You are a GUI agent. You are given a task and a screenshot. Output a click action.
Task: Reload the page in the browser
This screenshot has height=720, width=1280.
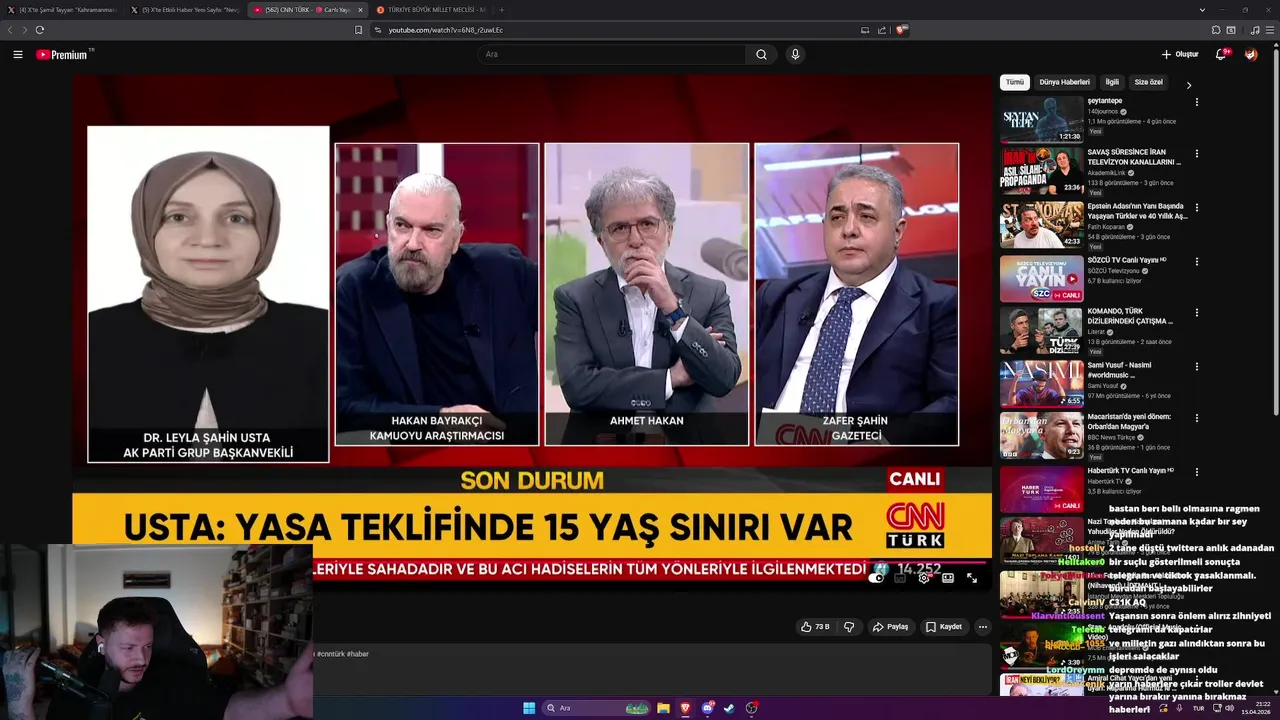coord(40,30)
